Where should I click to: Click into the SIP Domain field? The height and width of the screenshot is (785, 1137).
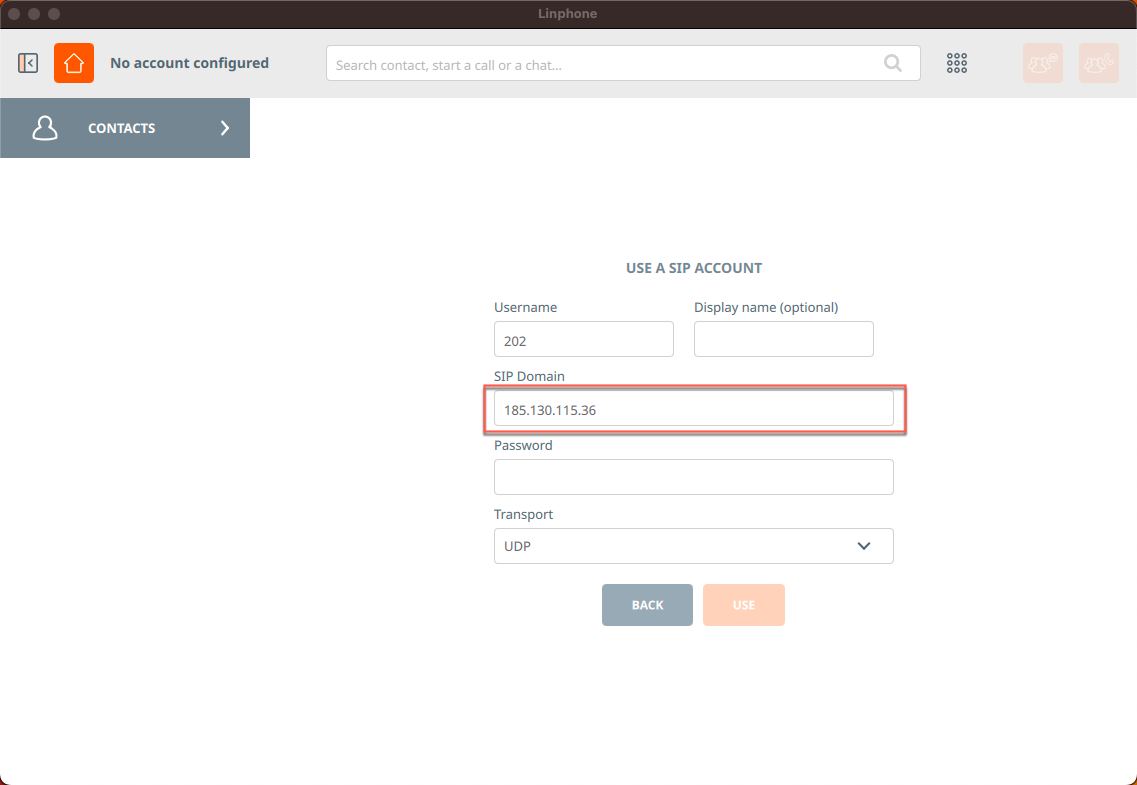point(693,409)
